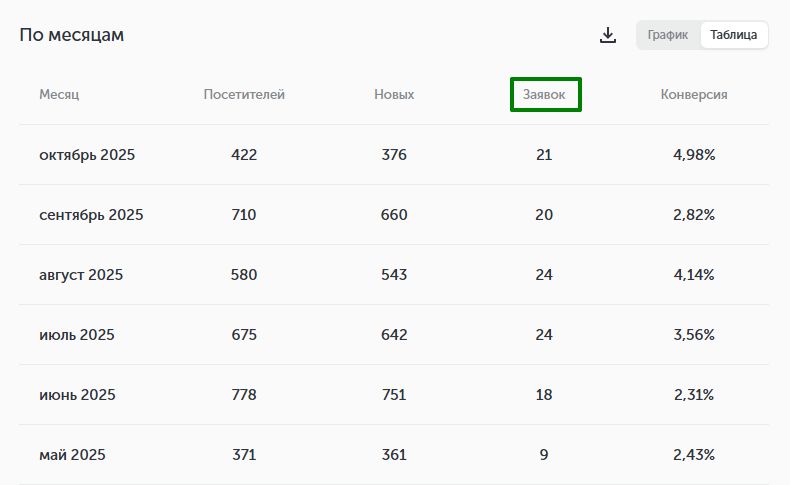
Task: Switch to the График view
Action: (x=668, y=35)
